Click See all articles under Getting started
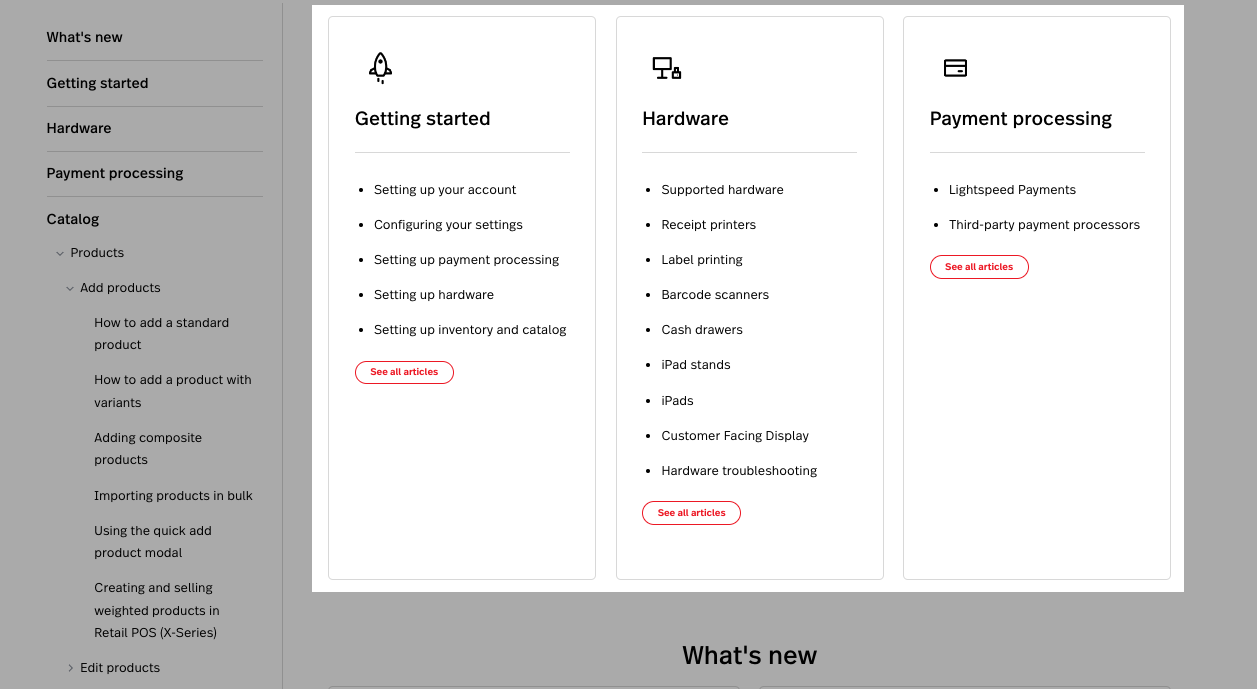This screenshot has height=689, width=1257. (404, 372)
